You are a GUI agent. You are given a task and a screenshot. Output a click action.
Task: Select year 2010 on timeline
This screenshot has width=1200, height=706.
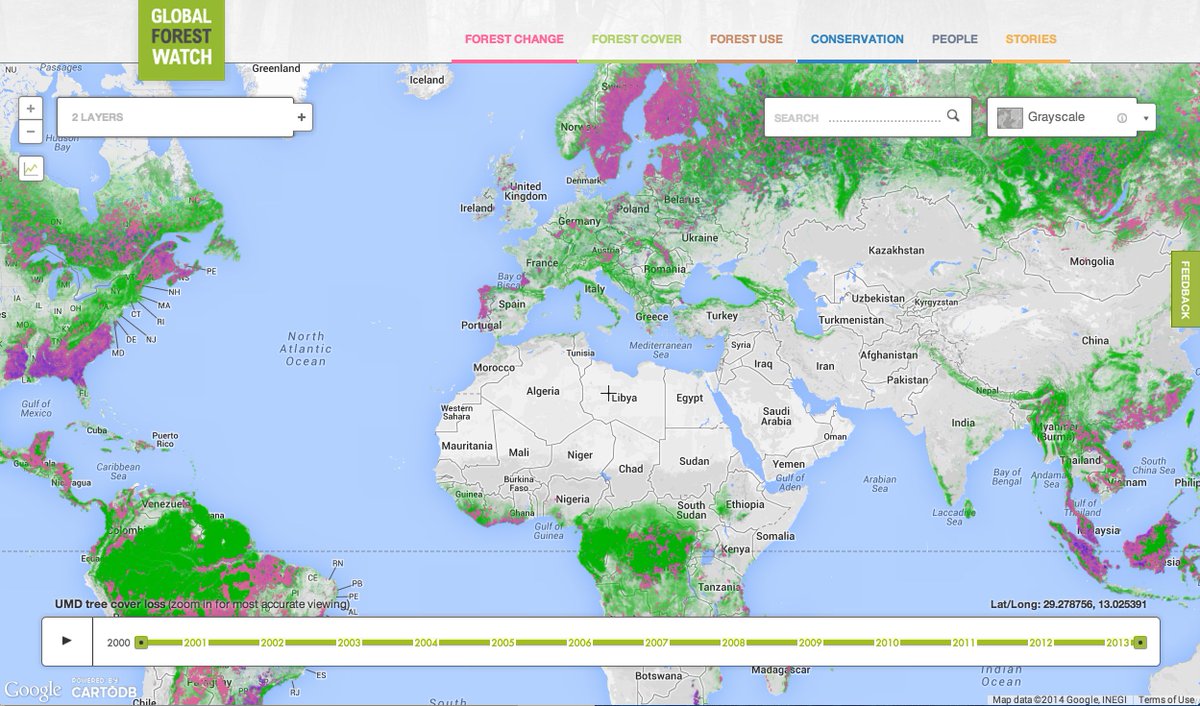click(x=887, y=642)
